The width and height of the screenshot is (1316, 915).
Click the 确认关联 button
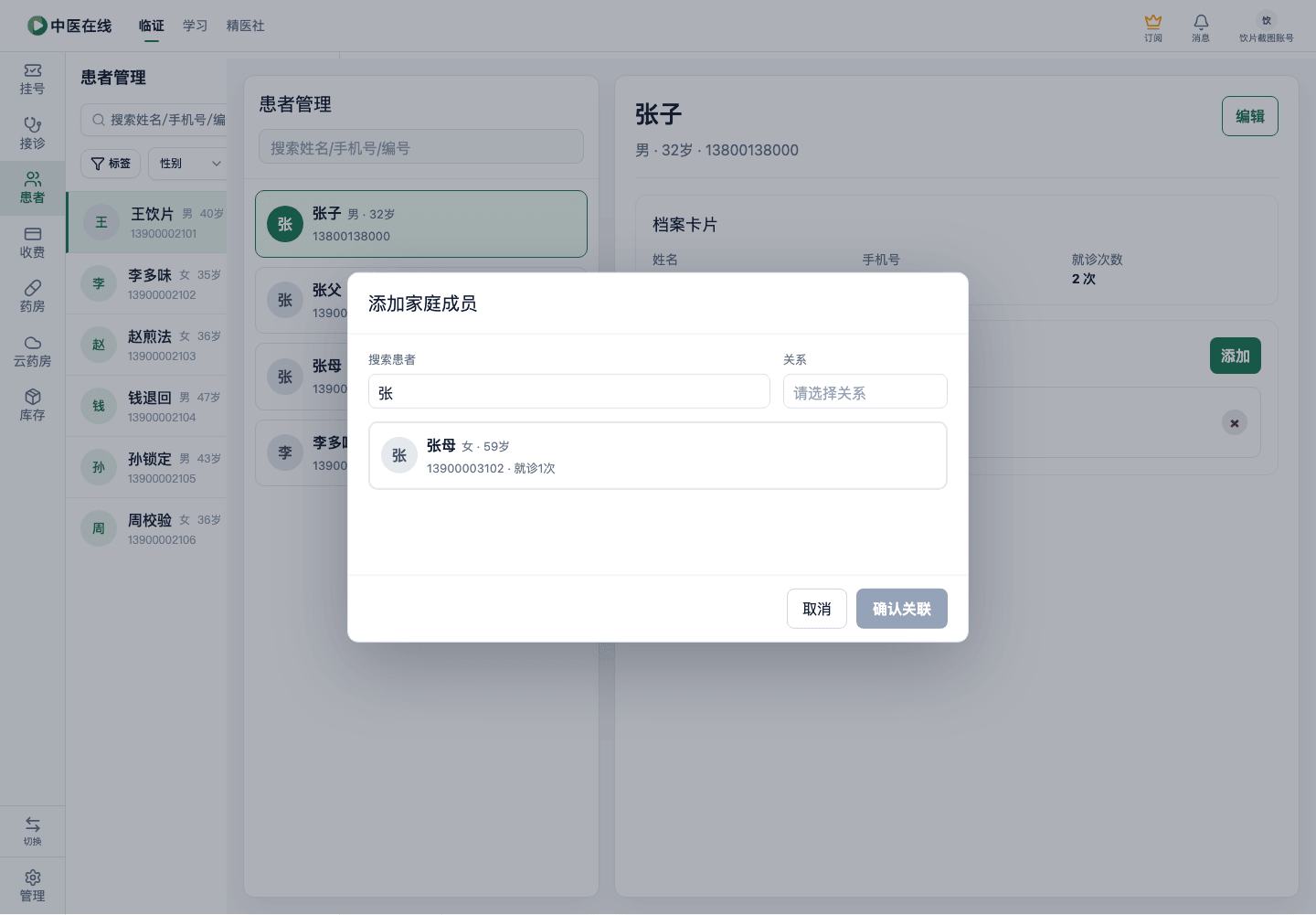coord(902,609)
